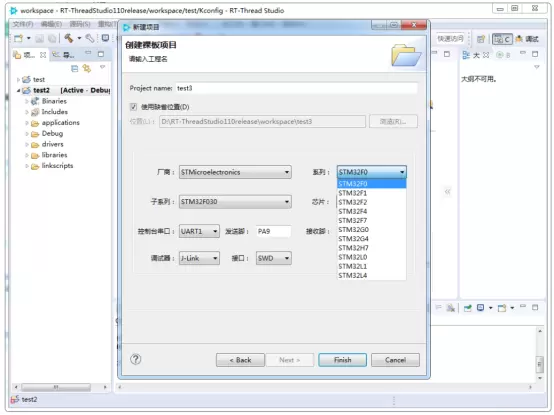
Task: Select STM32F4 from series list
Action: pos(371,212)
